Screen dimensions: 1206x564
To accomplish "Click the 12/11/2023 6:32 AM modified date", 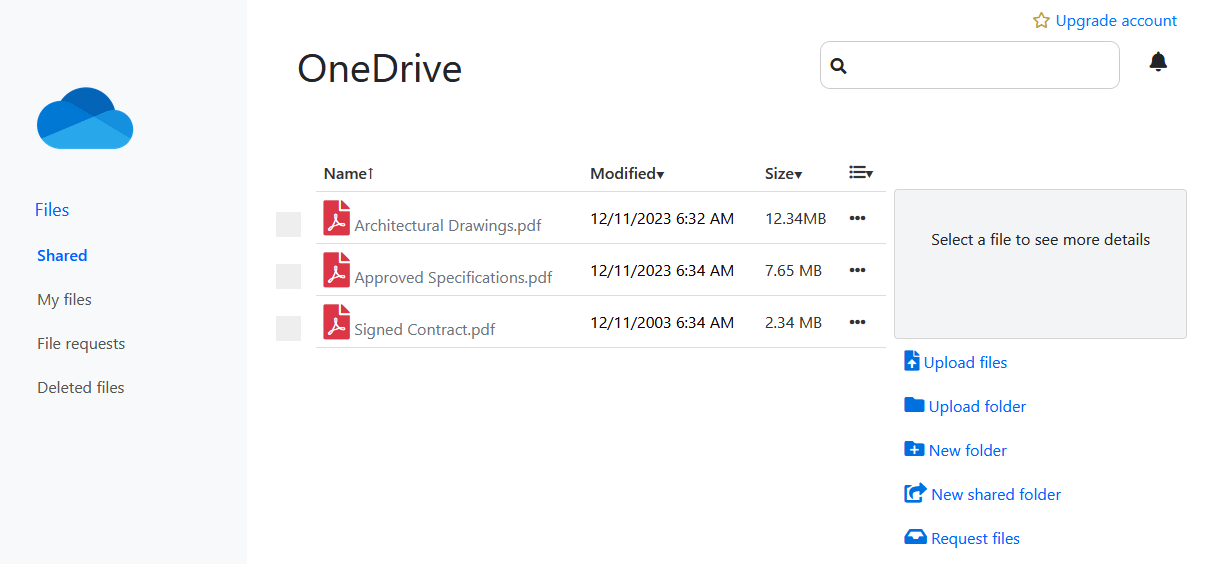I will [x=662, y=218].
